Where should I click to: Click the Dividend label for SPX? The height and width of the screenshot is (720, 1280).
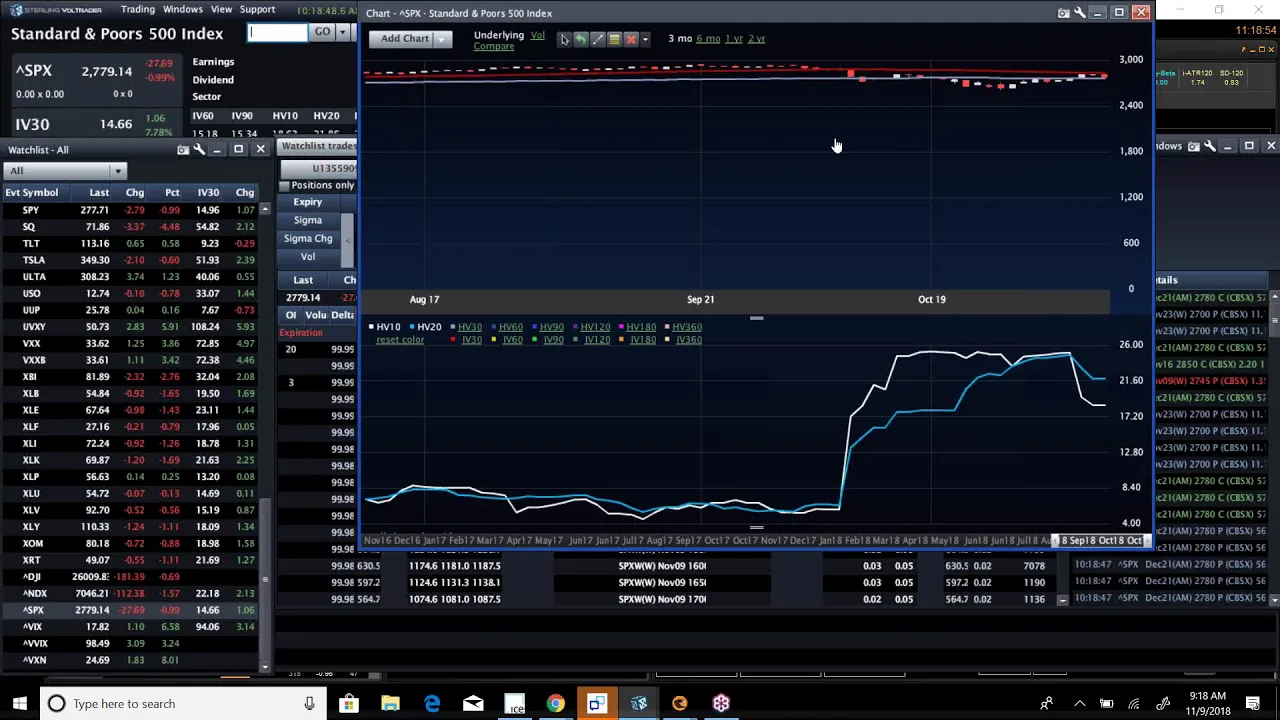click(x=213, y=80)
